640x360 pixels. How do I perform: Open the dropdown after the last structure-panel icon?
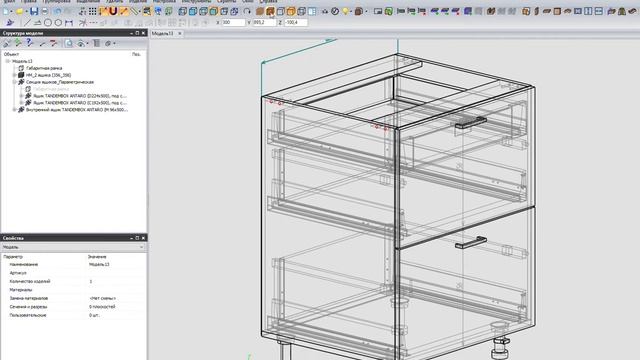coord(114,43)
